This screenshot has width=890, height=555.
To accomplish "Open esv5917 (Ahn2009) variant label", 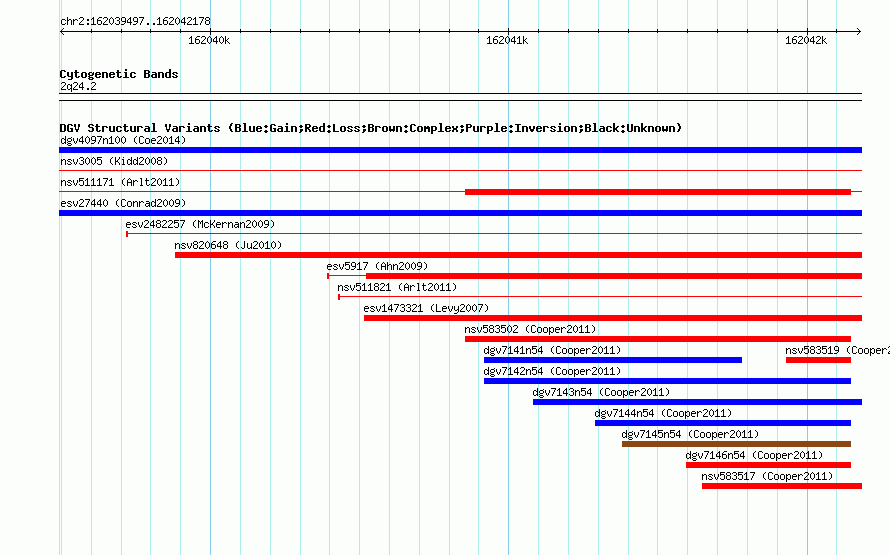I will [377, 266].
